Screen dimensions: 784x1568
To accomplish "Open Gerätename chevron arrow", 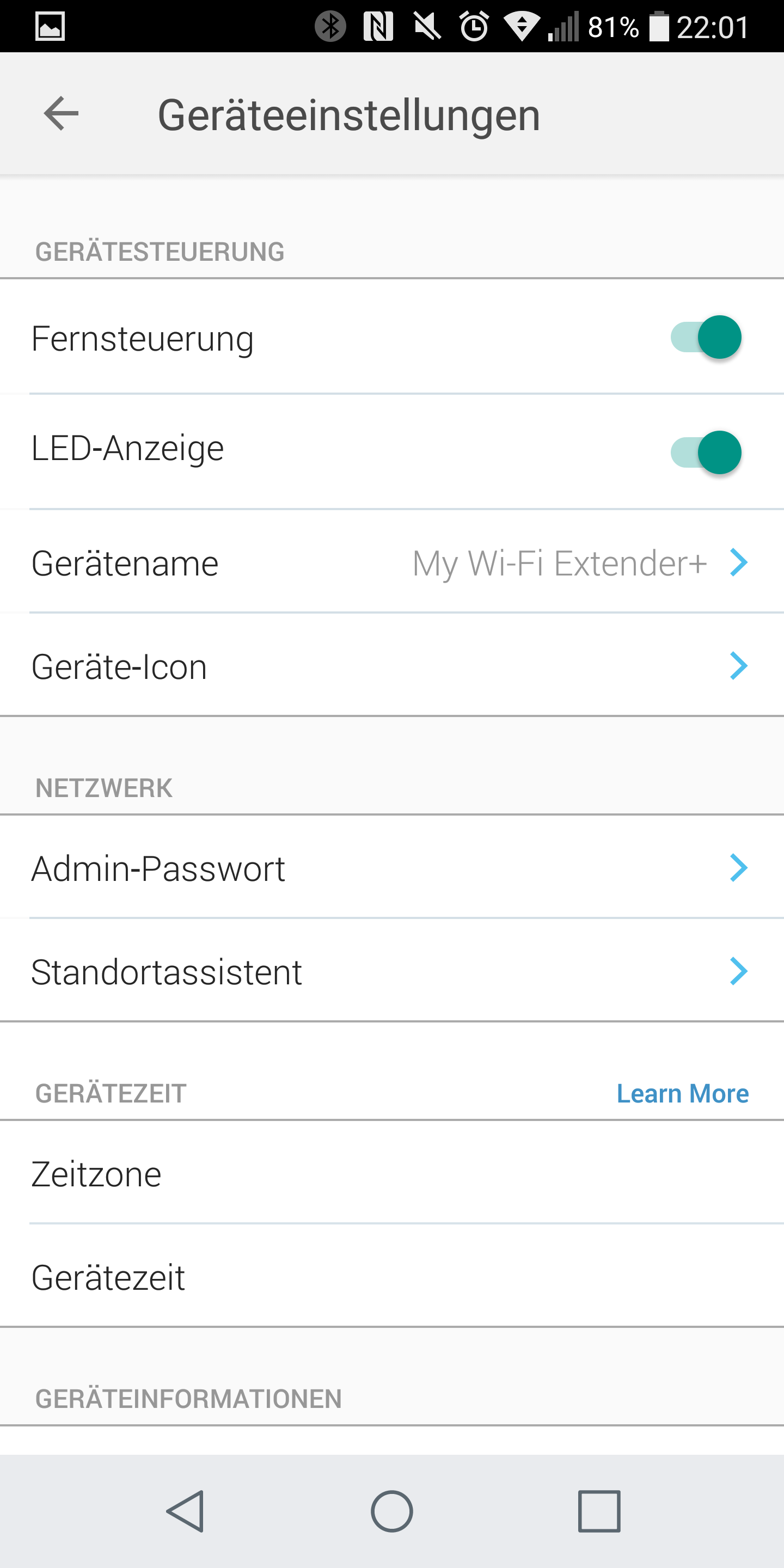I will tap(738, 562).
